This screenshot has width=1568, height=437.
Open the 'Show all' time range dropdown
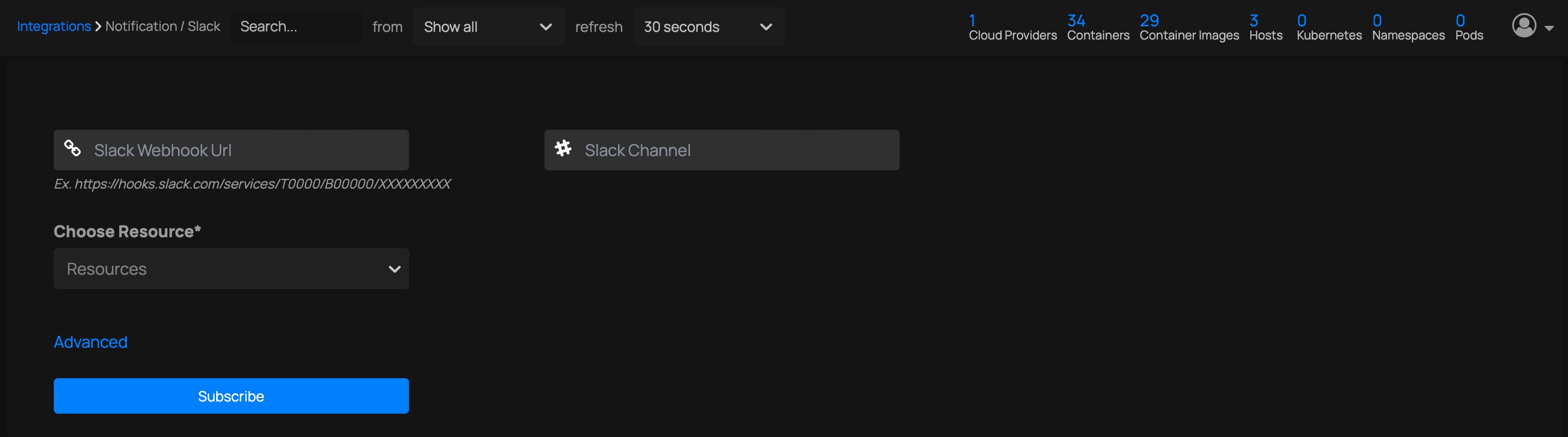click(489, 27)
